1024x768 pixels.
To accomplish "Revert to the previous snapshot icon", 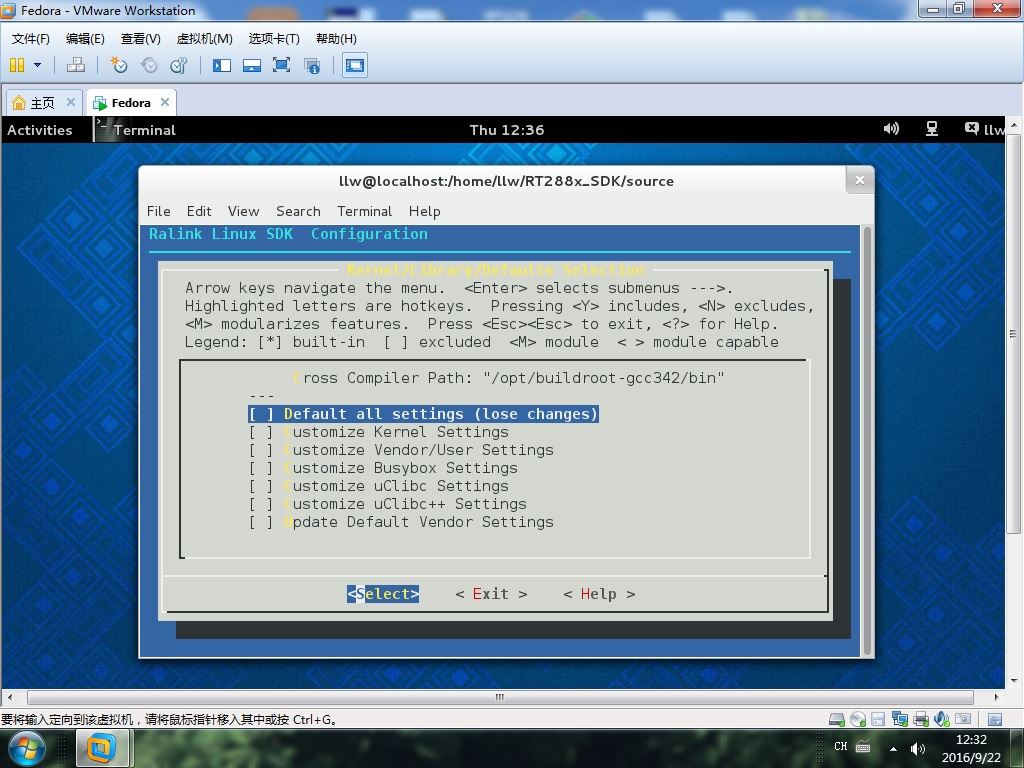I will pos(149,65).
